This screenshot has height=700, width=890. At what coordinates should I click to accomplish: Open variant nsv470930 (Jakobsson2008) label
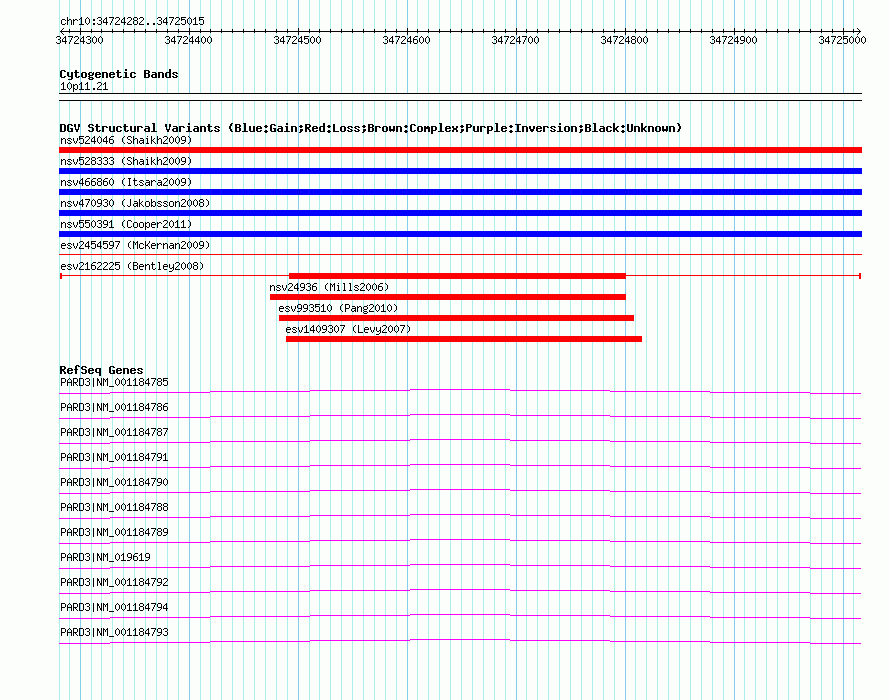[135, 203]
